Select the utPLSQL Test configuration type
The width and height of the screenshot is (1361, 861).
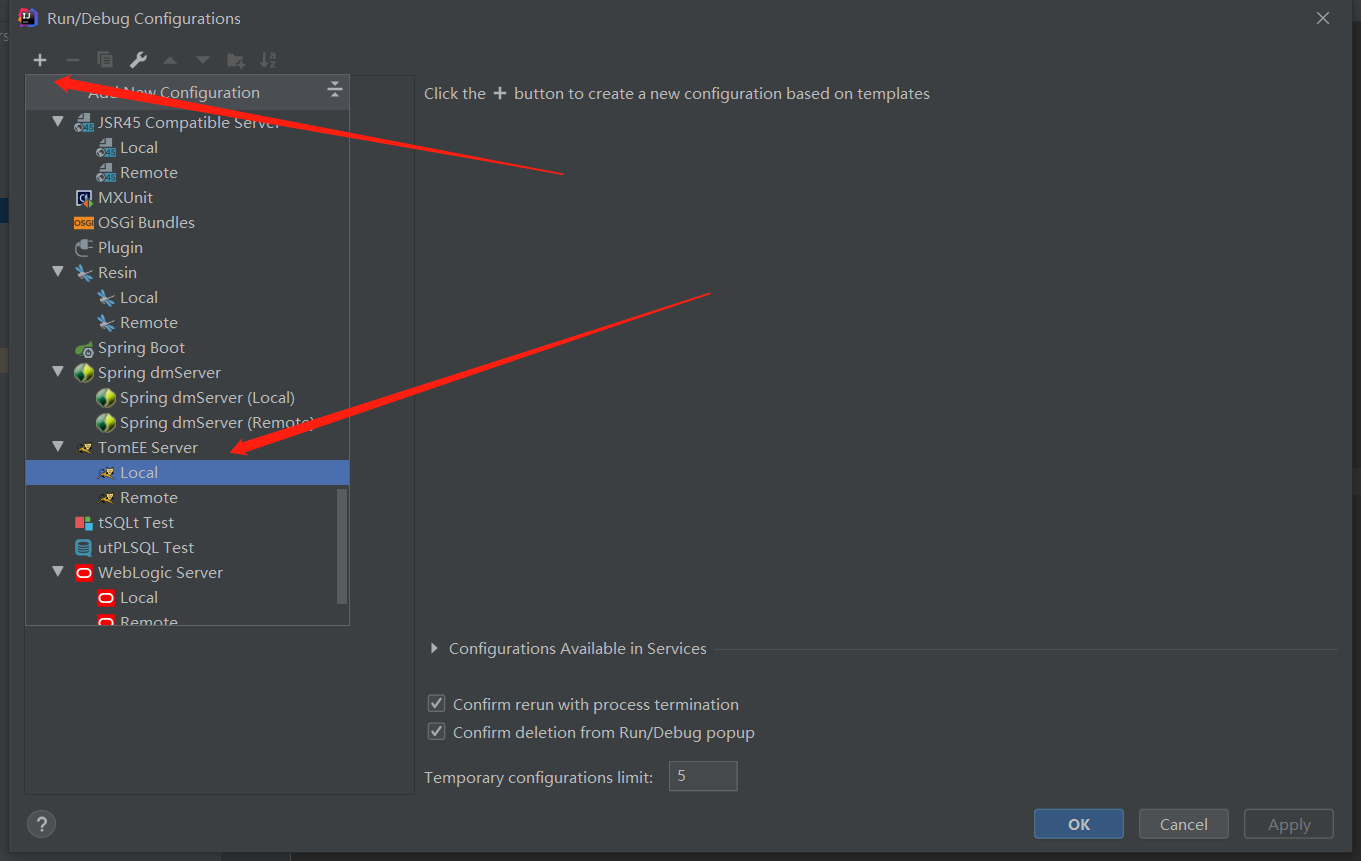(x=188, y=548)
